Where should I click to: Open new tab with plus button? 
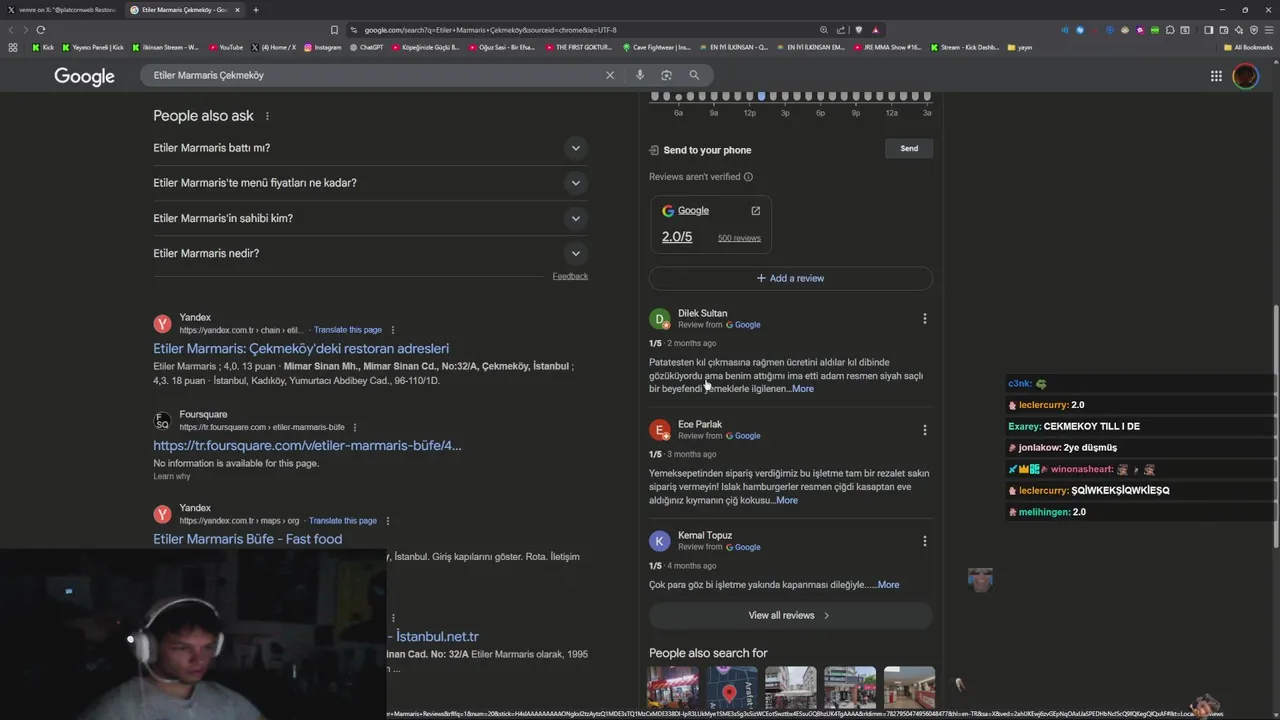point(256,10)
